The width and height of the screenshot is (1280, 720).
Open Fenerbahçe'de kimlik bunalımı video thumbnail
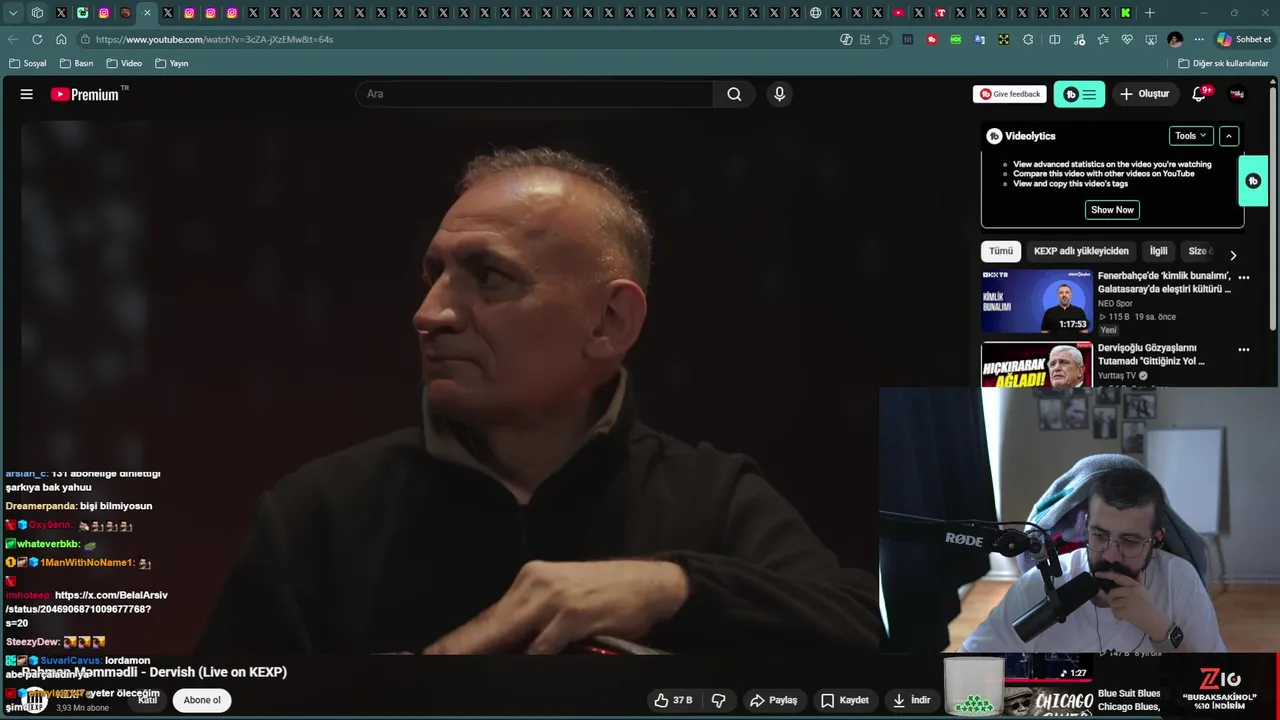coord(1036,301)
